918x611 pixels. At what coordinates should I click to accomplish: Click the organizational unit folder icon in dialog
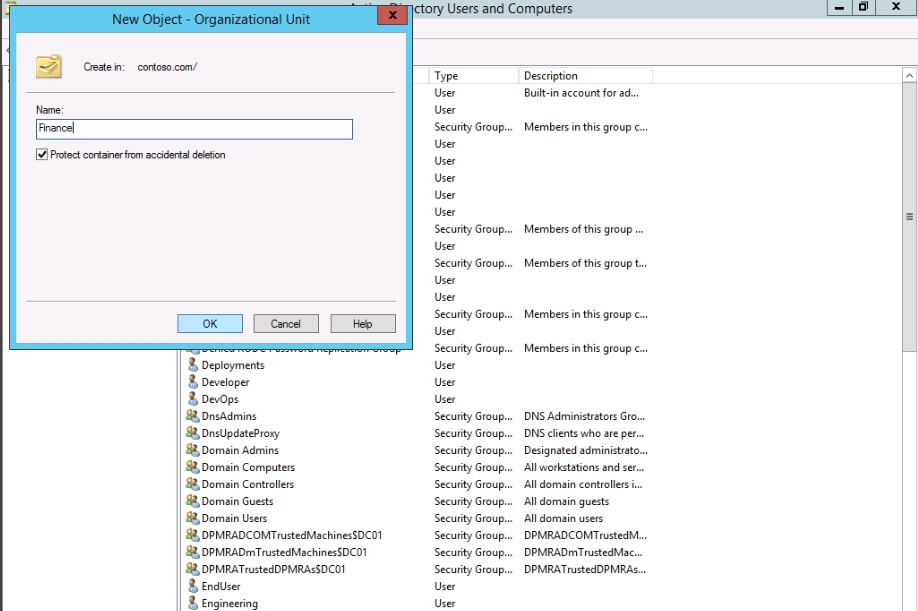coord(48,67)
